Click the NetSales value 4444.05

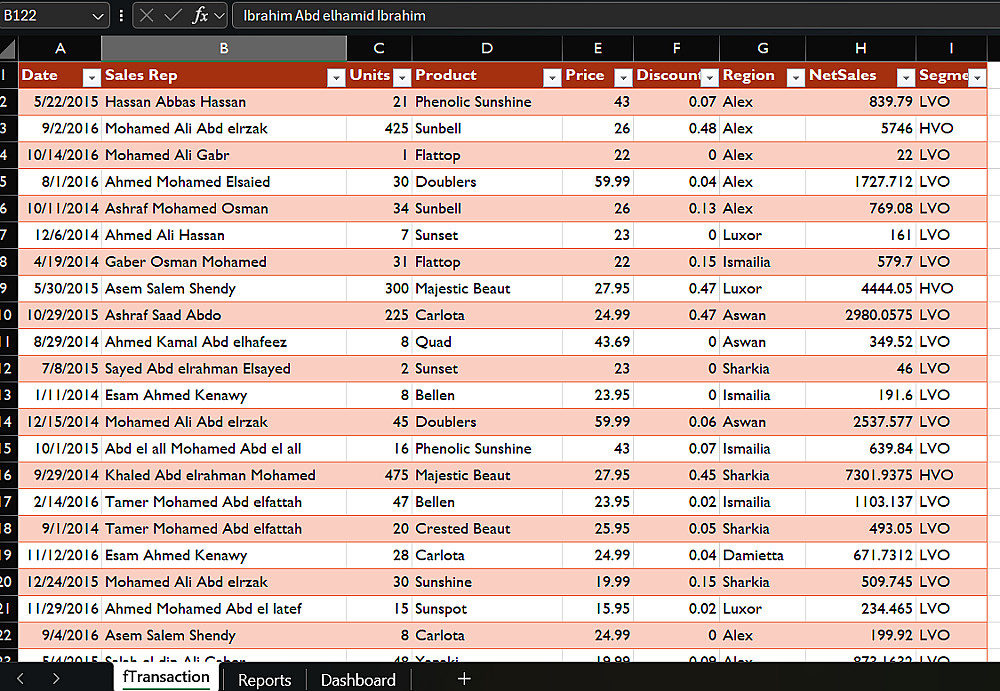click(x=860, y=288)
